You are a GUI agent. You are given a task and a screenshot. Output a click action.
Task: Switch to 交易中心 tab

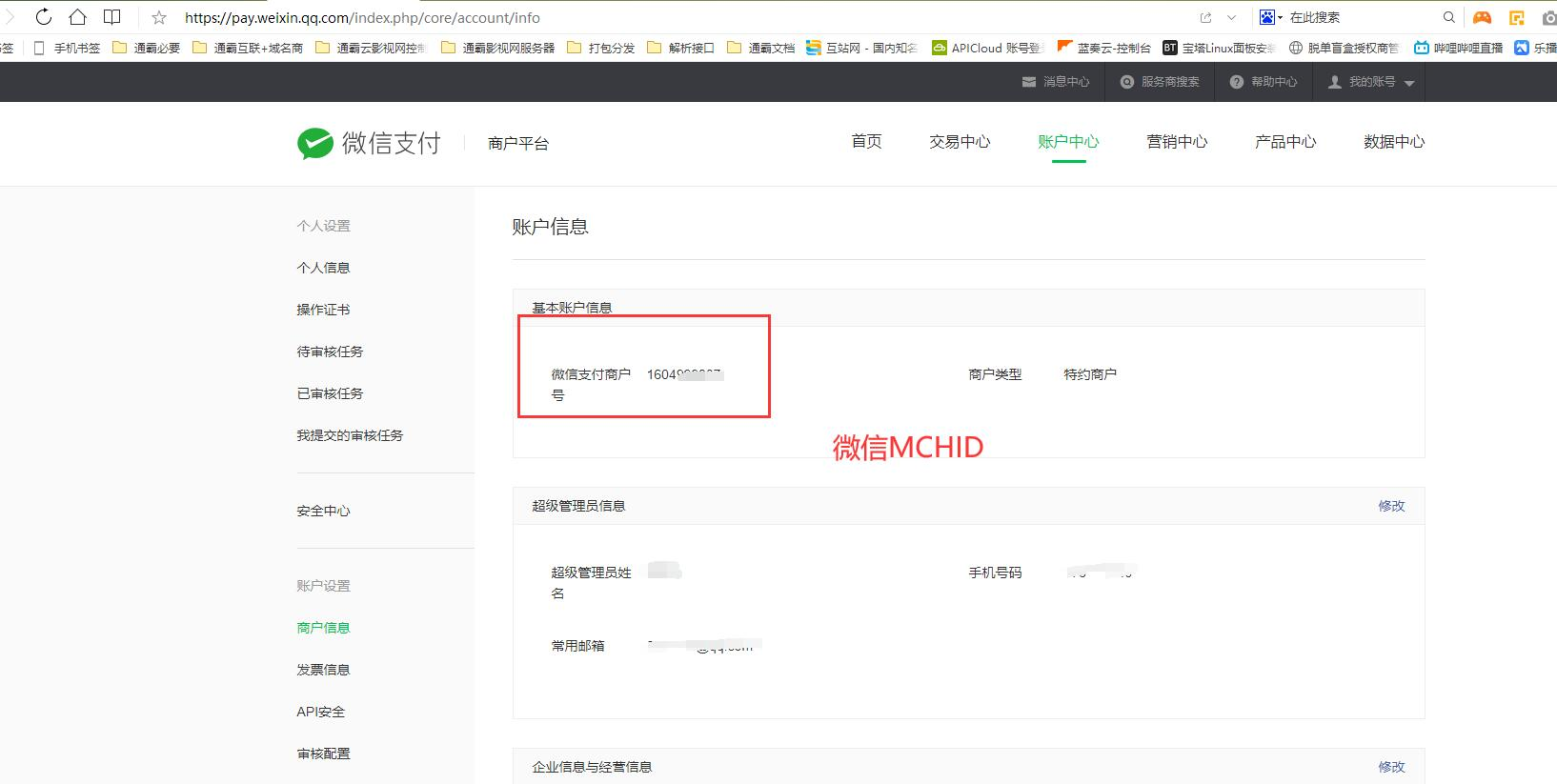tap(960, 141)
